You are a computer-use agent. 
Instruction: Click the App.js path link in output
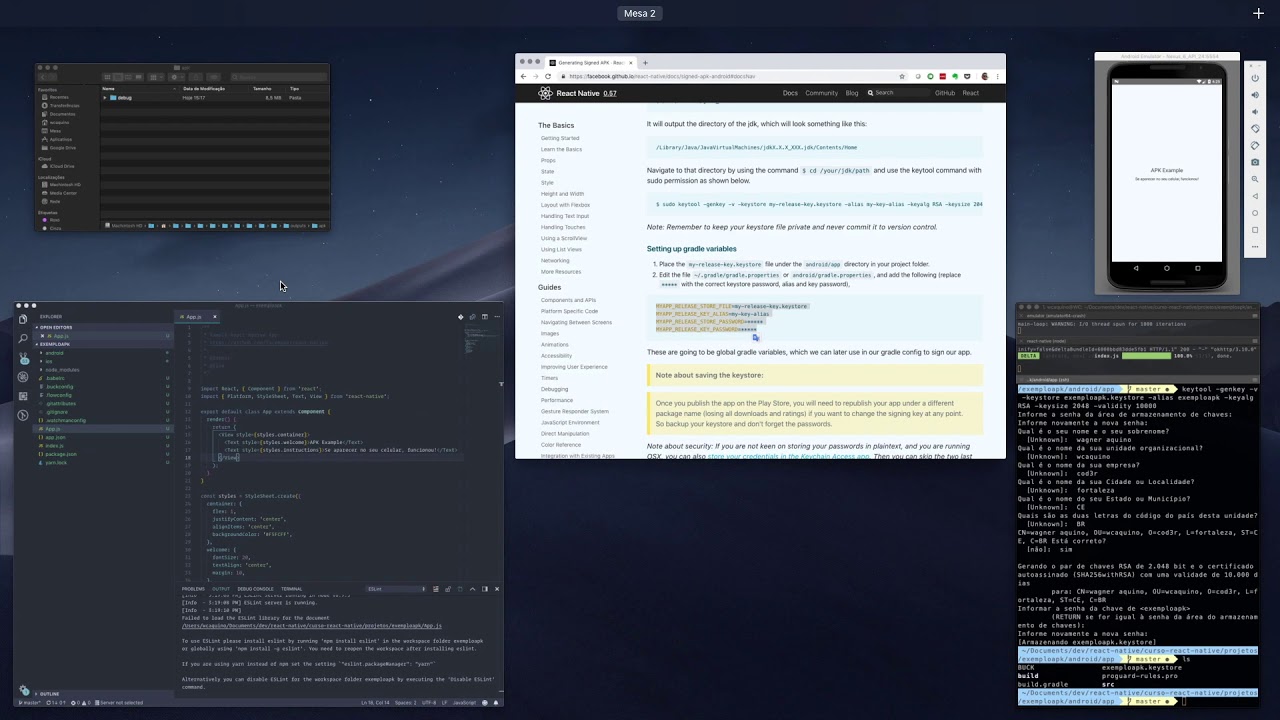click(x=312, y=626)
